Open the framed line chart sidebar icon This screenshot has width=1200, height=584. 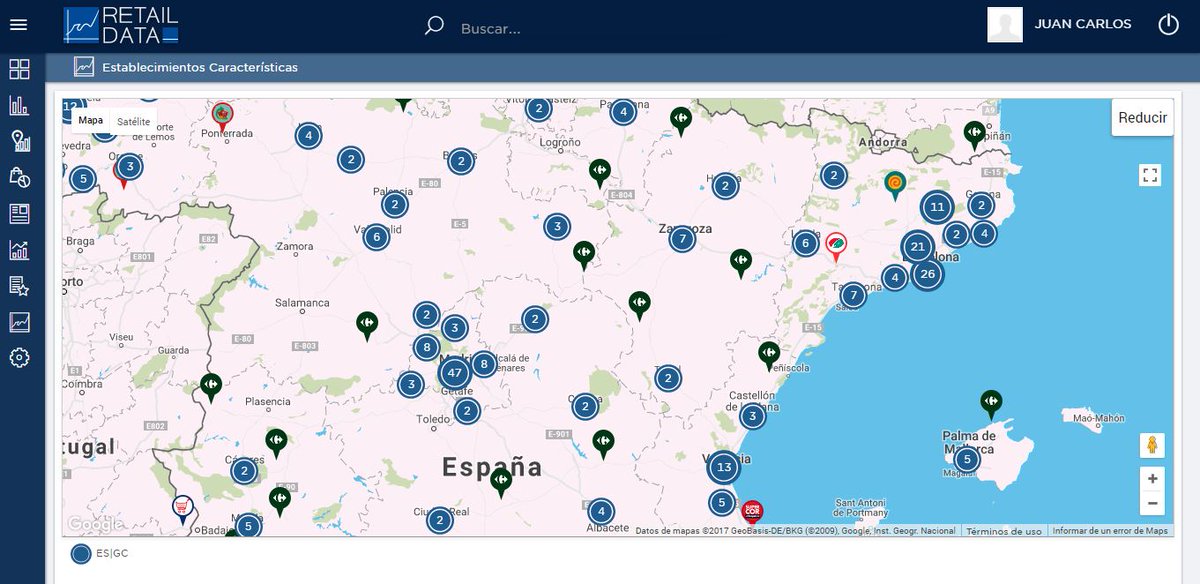(19, 322)
